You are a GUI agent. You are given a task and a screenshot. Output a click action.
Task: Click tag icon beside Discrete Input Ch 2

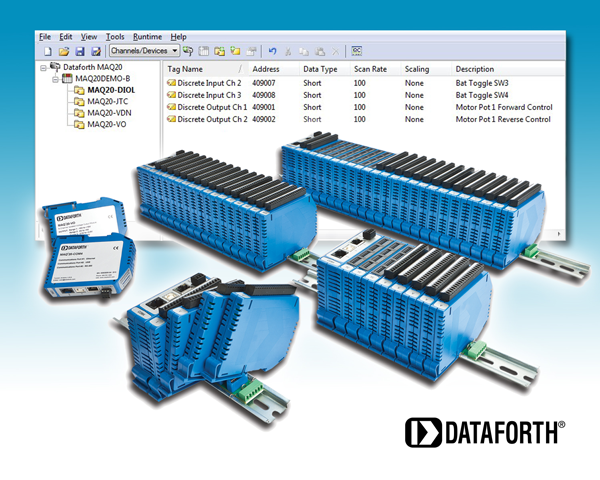point(171,83)
